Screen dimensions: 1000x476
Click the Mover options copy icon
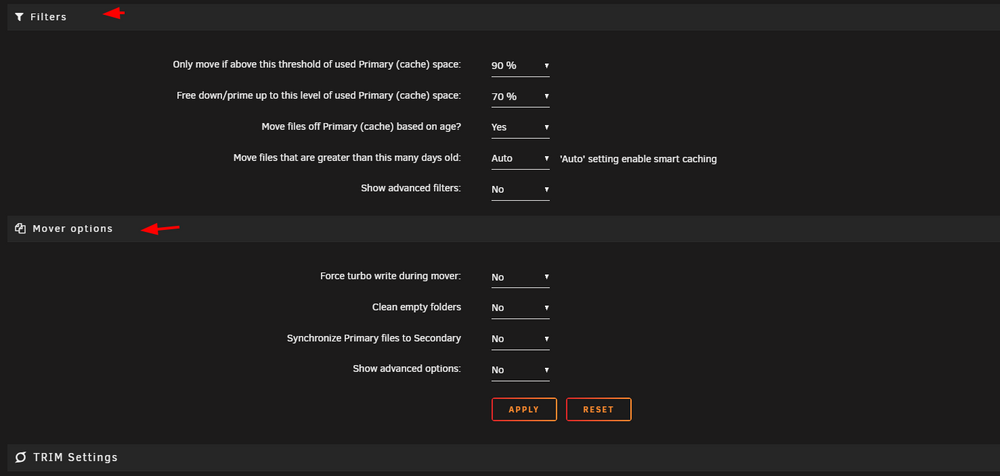[20, 228]
